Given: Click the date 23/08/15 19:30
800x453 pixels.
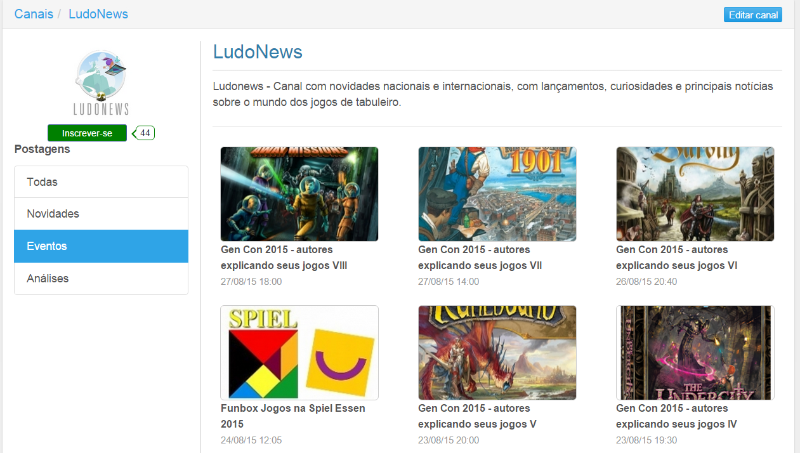Looking at the screenshot, I should pyautogui.click(x=646, y=440).
